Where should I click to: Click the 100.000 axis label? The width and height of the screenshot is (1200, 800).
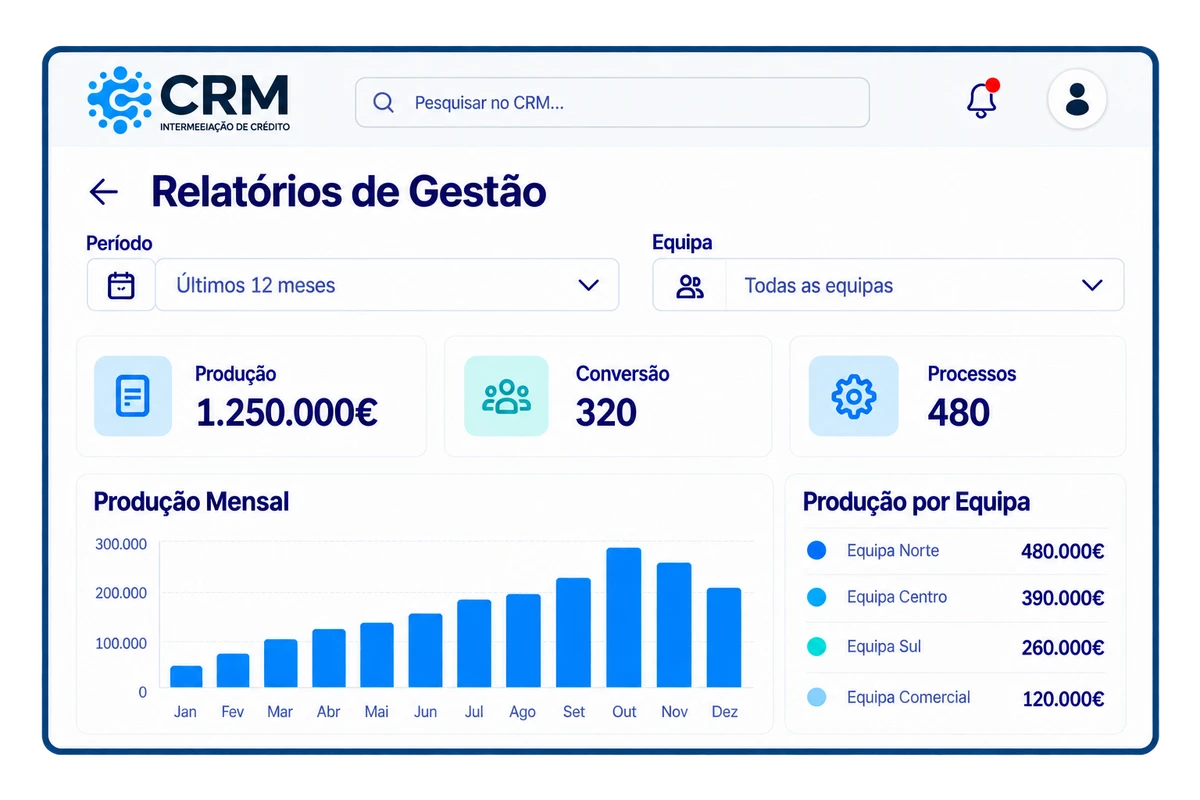[x=121, y=642]
